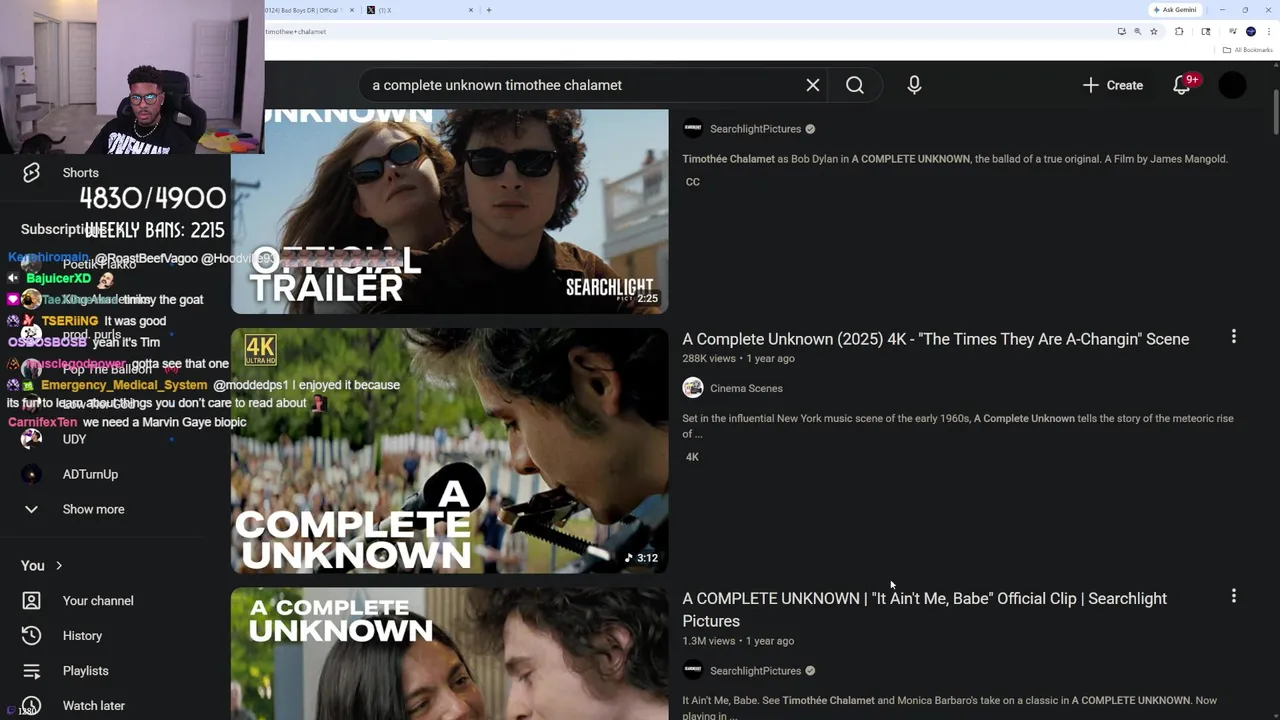Open All Bookmarks folder

click(1247, 50)
